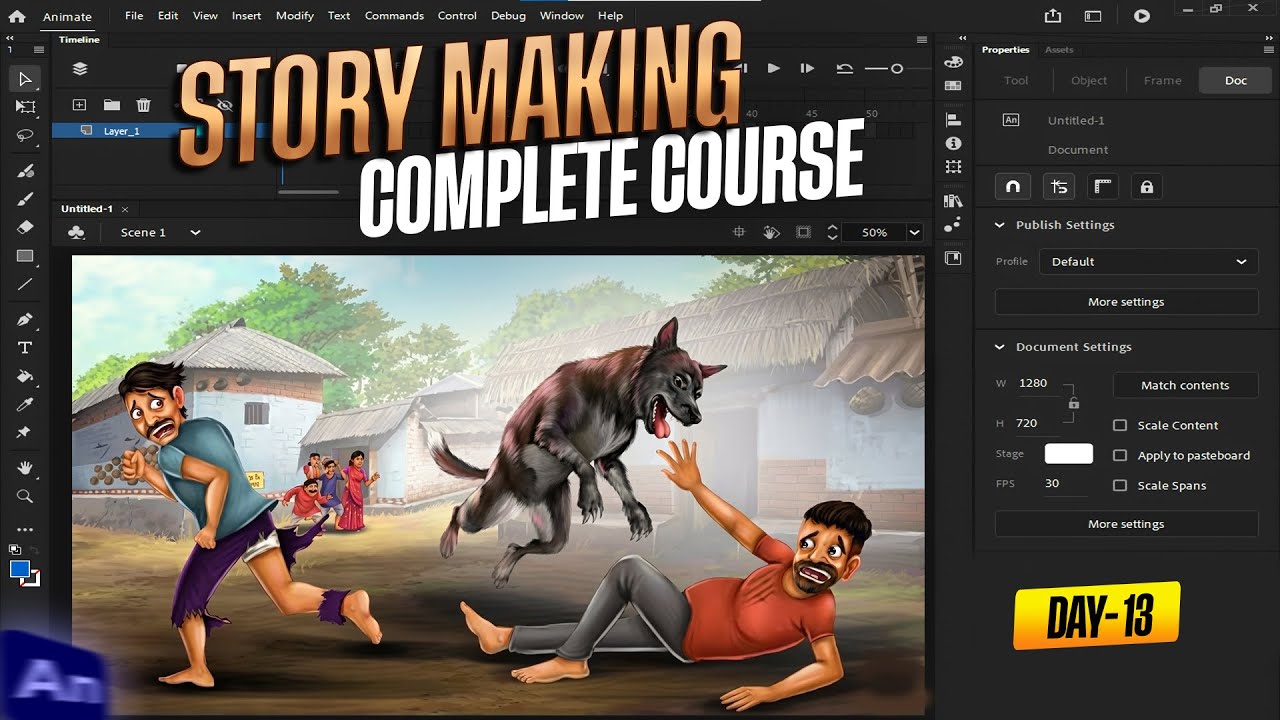Select the Rectangle tool
1280x720 pixels.
pyautogui.click(x=25, y=256)
